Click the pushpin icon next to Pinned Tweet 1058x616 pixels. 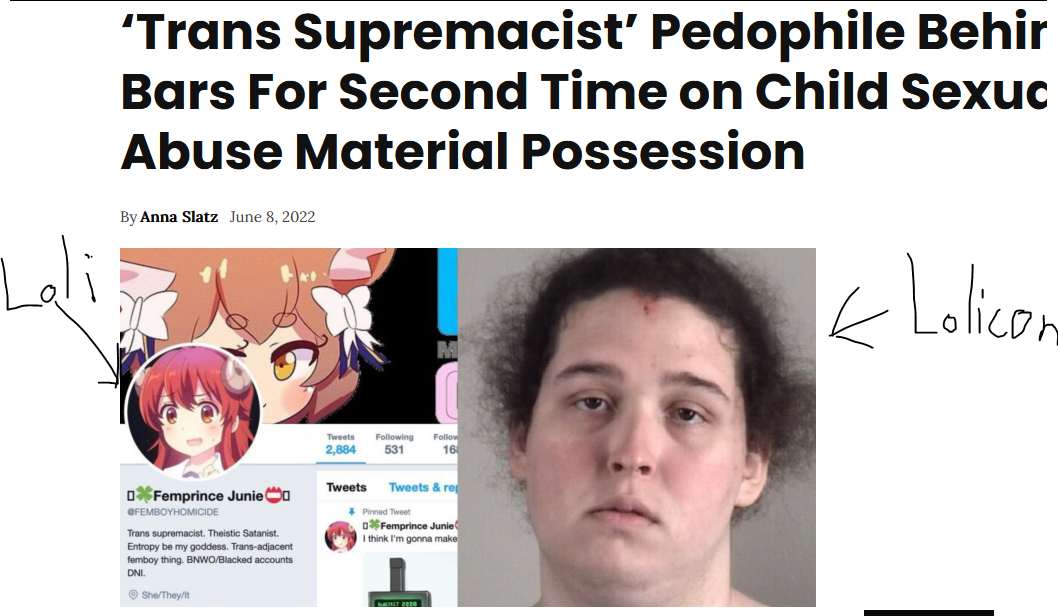click(x=351, y=512)
